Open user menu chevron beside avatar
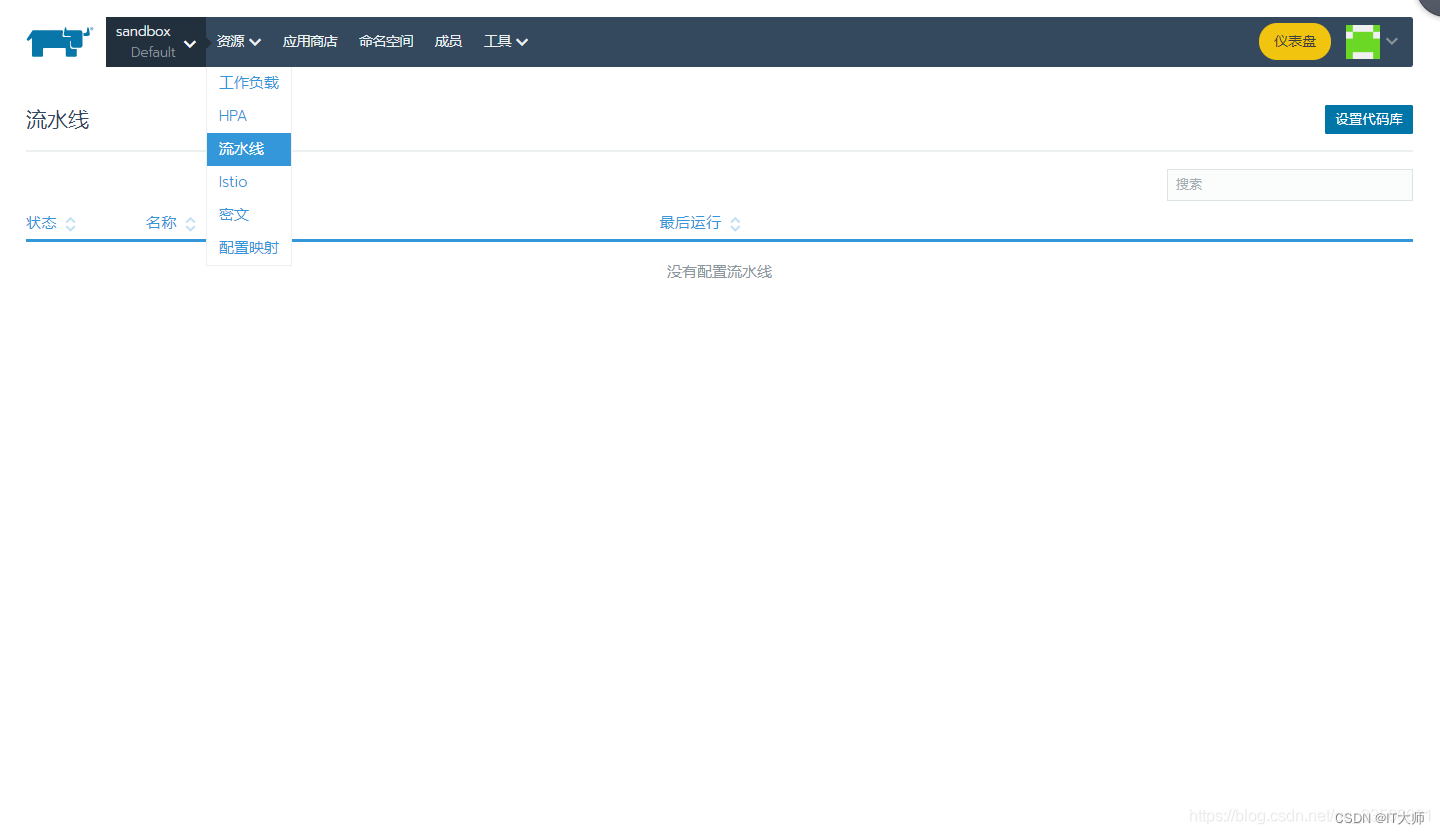The image size is (1440, 834). click(1392, 41)
